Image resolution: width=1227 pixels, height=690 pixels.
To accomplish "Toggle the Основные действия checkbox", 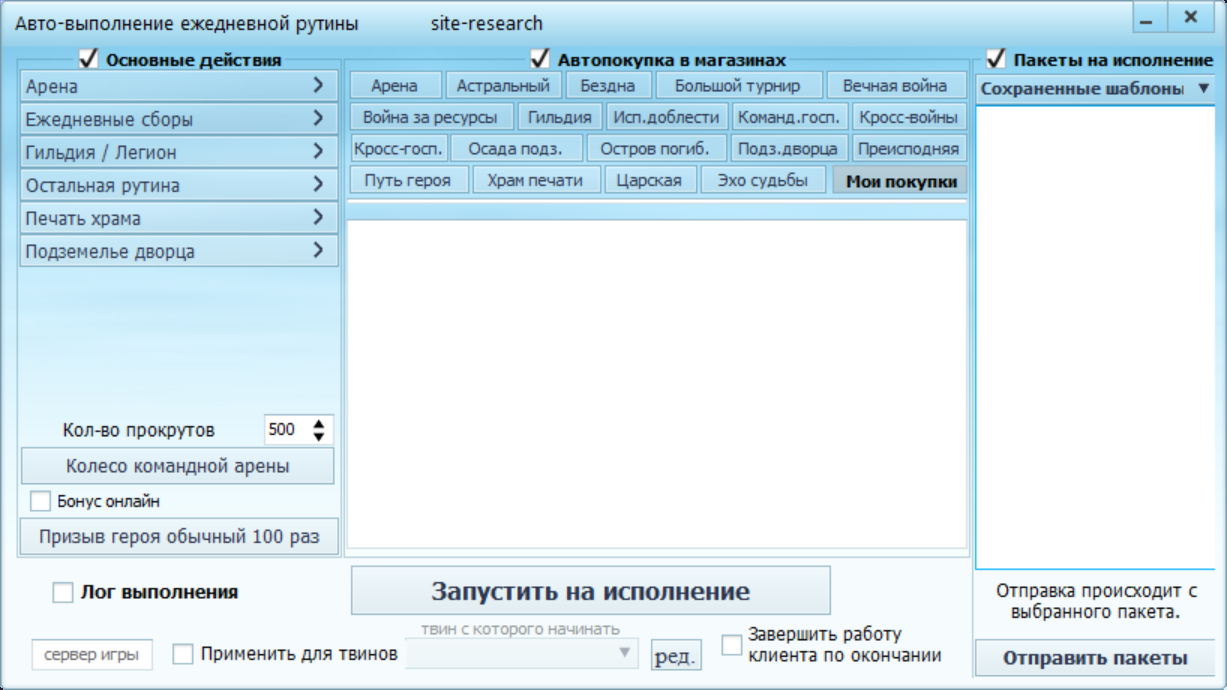I will coord(88,59).
